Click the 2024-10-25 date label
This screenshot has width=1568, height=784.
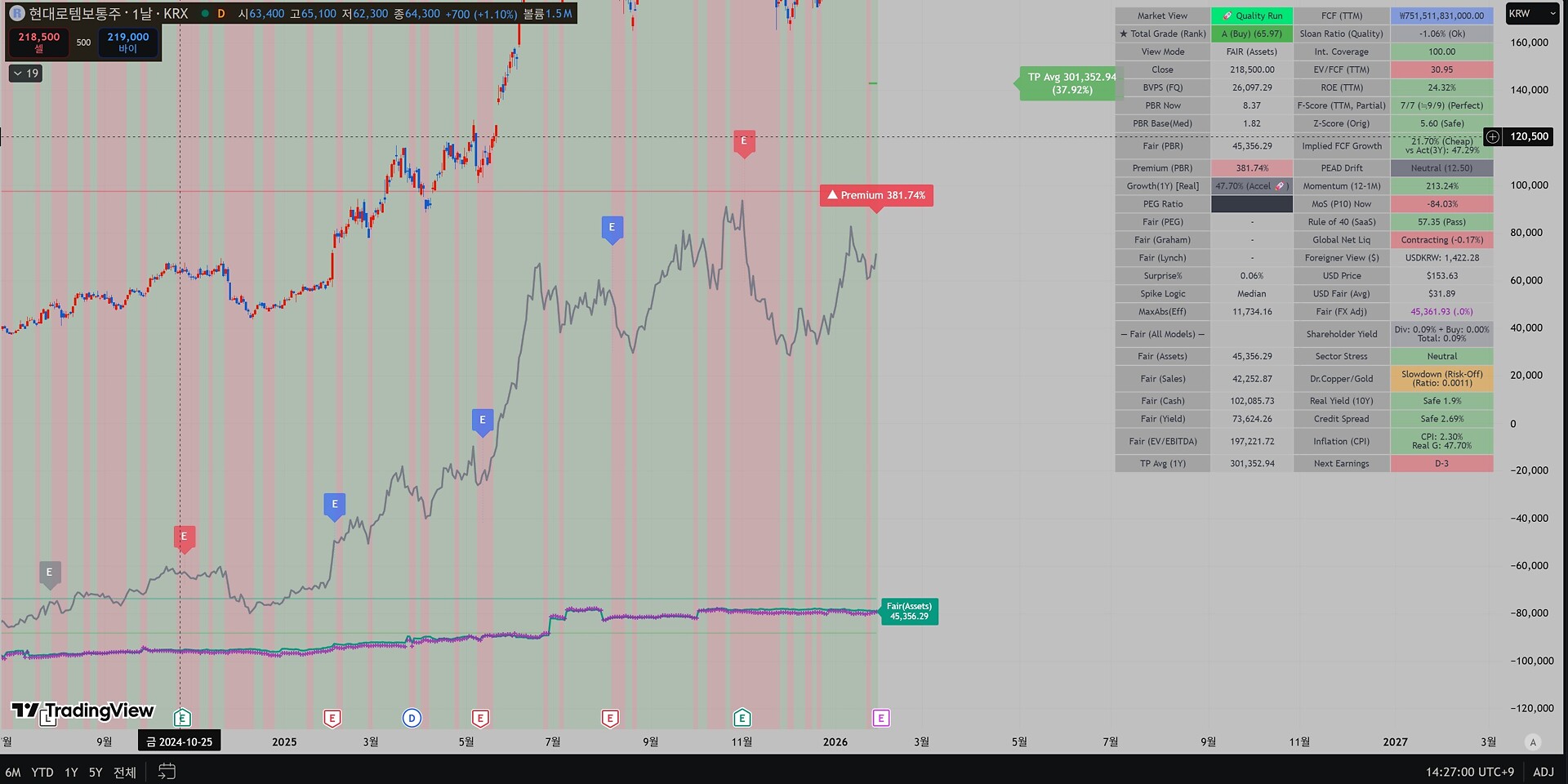(x=180, y=742)
